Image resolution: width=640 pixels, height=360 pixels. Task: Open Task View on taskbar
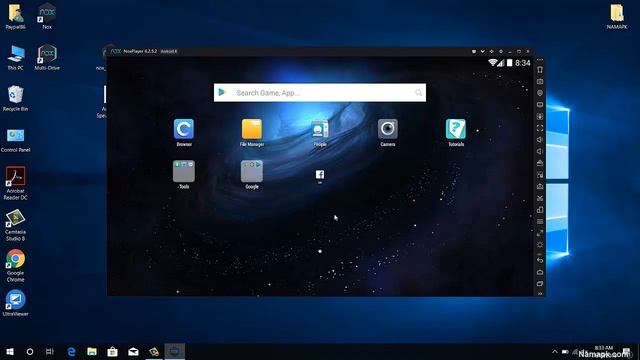pyautogui.click(x=50, y=351)
